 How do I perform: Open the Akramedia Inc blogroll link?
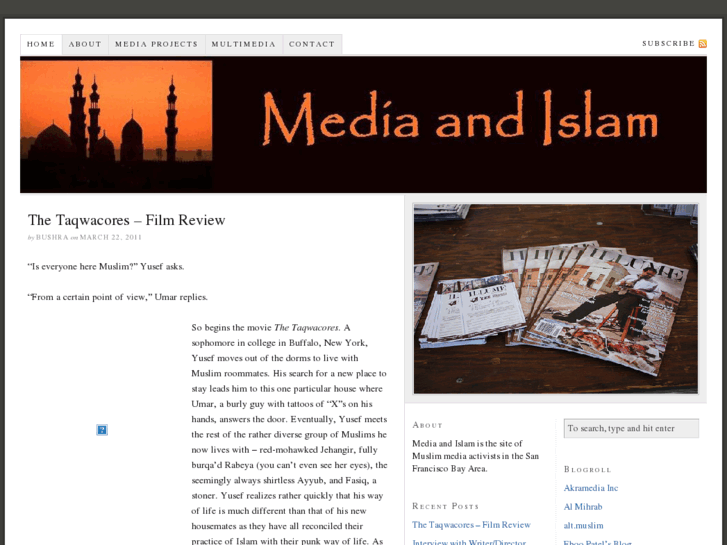591,488
